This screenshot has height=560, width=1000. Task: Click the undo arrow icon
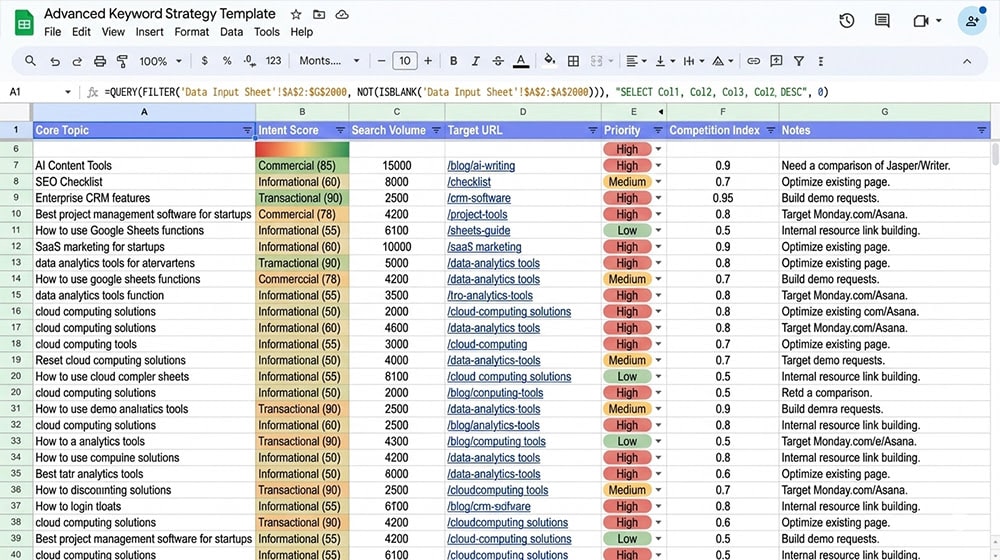coord(54,61)
